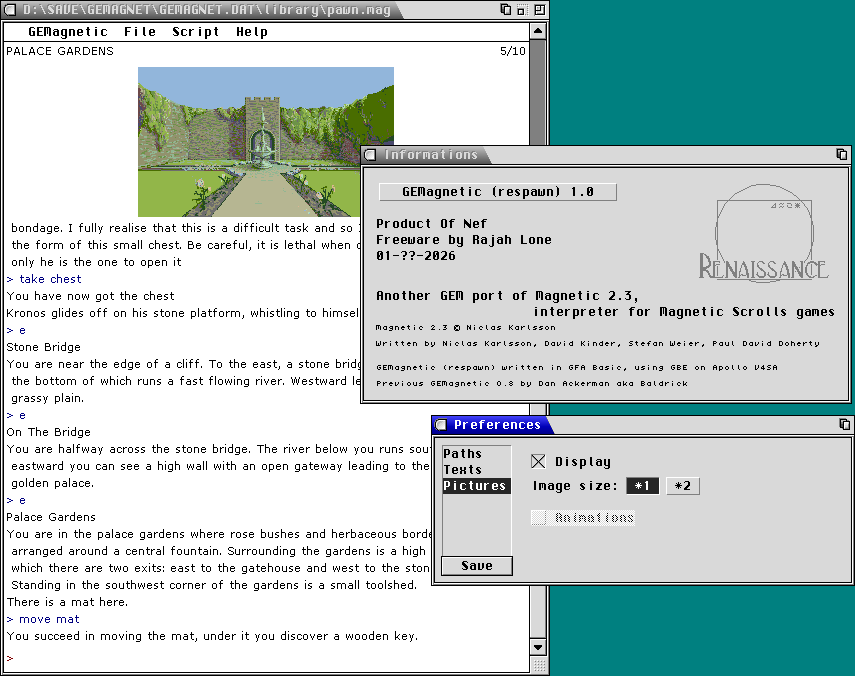Image resolution: width=855 pixels, height=676 pixels.
Task: Open the GEMagnetic application menu
Action: pyautogui.click(x=68, y=31)
